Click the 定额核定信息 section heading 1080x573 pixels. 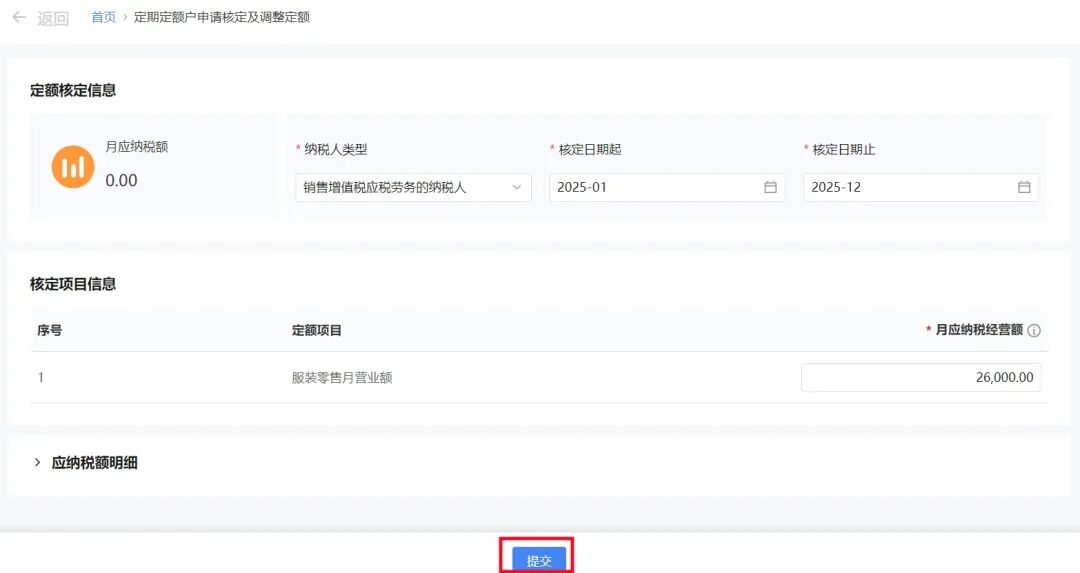pyautogui.click(x=73, y=90)
